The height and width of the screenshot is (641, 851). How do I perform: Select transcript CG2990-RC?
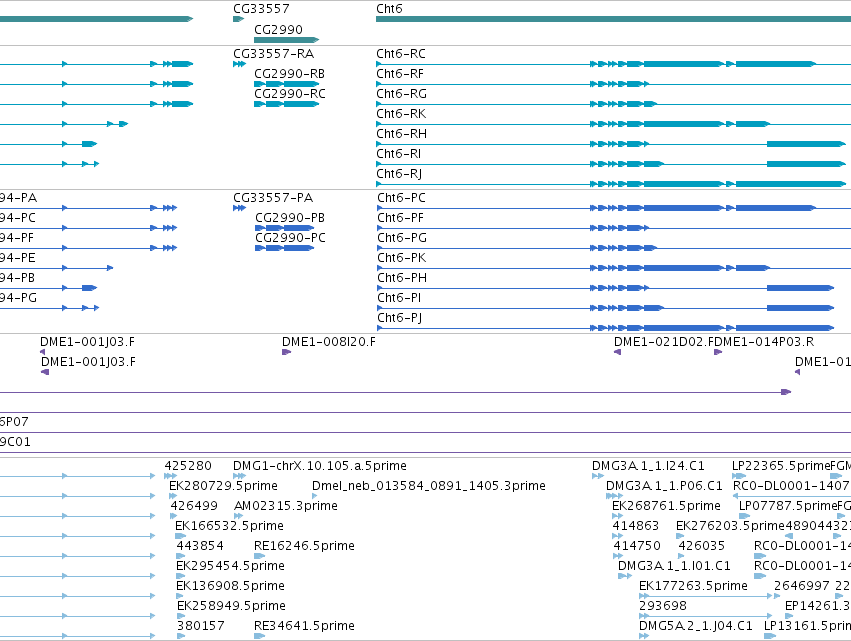[290, 94]
